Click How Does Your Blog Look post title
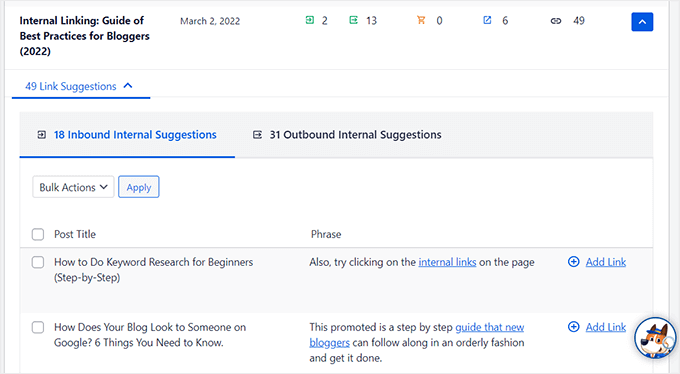680x374 pixels. coord(150,335)
